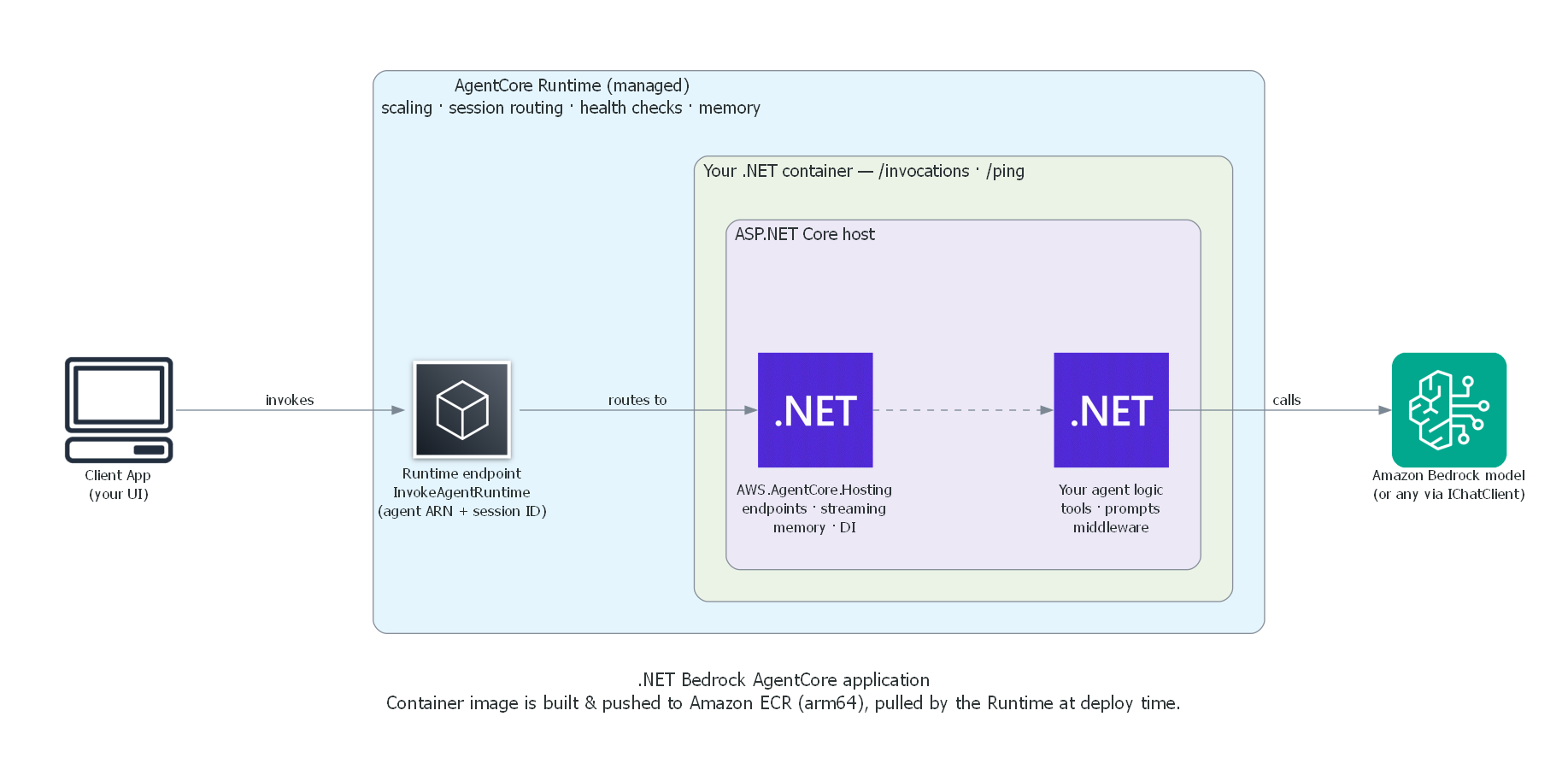The width and height of the screenshot is (1568, 781).
Task: Click the 'AgentCore Runtime (managed)' title
Action: [x=572, y=85]
